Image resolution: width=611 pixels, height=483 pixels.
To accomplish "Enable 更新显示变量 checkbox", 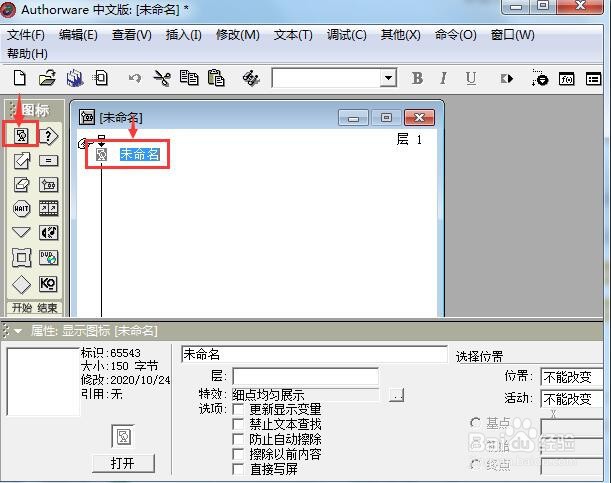I will coord(238,409).
